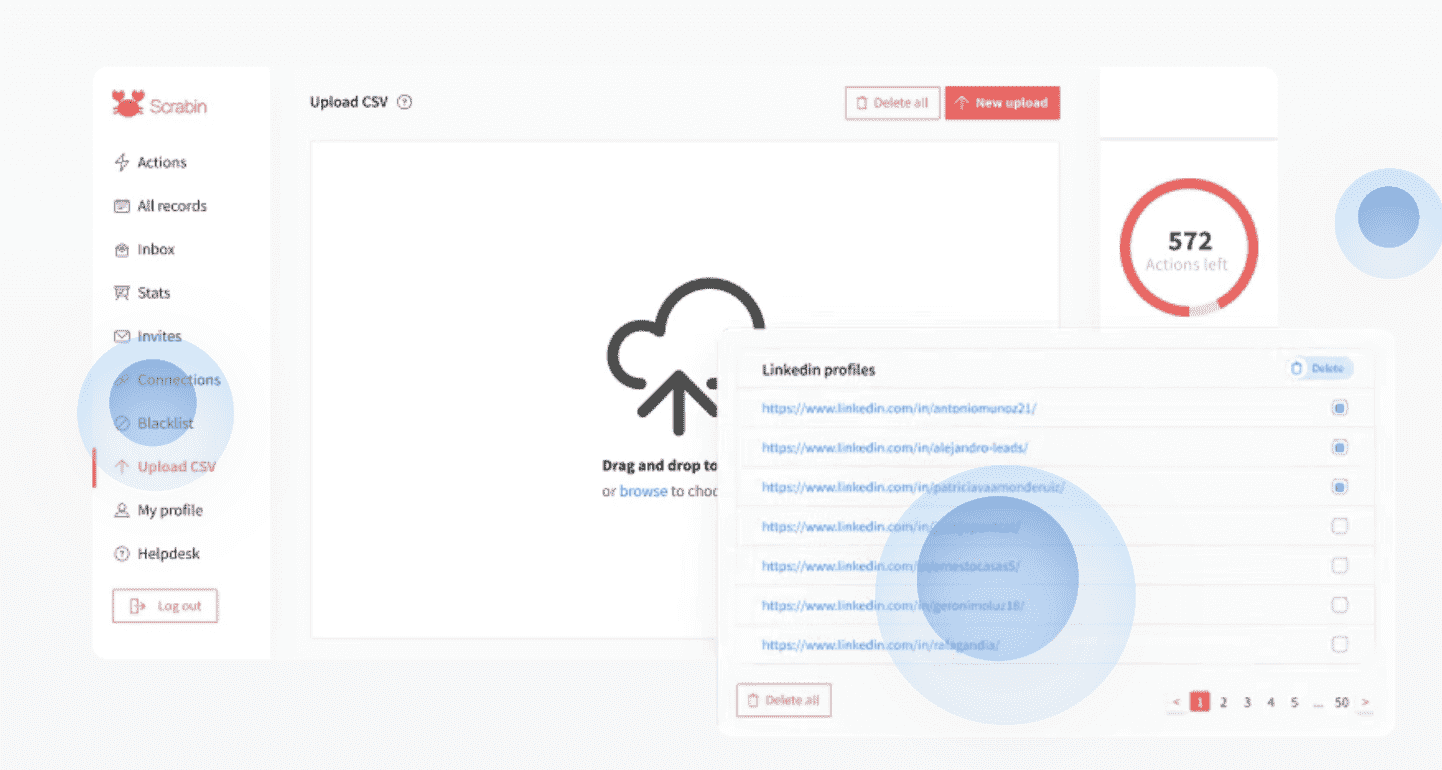Jump to page 50 in pagination
The height and width of the screenshot is (770, 1442).
click(x=1342, y=702)
